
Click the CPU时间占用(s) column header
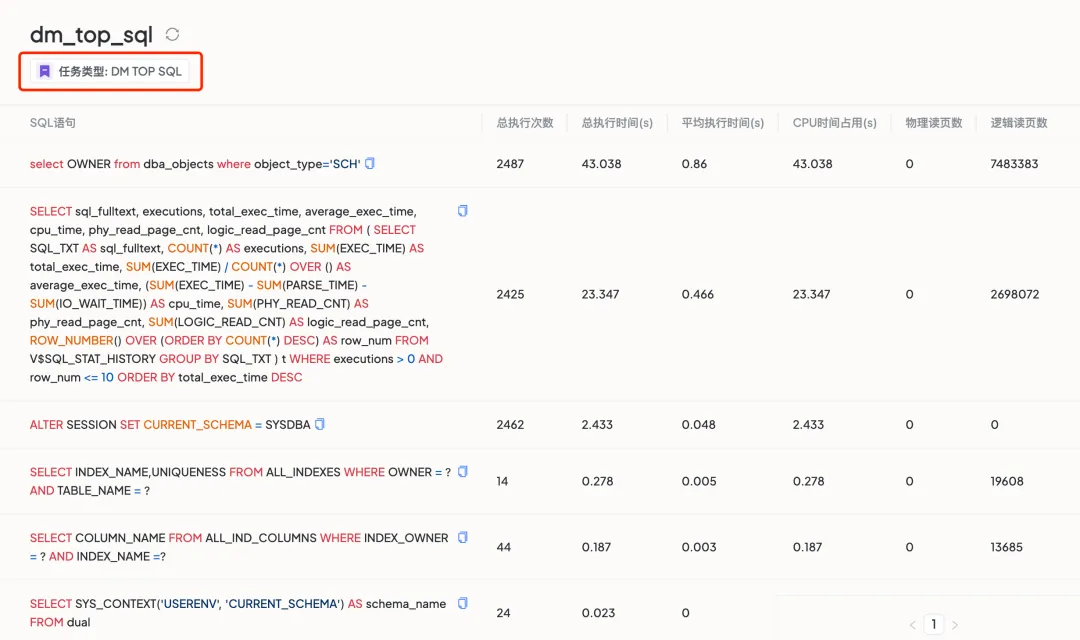pyautogui.click(x=835, y=123)
